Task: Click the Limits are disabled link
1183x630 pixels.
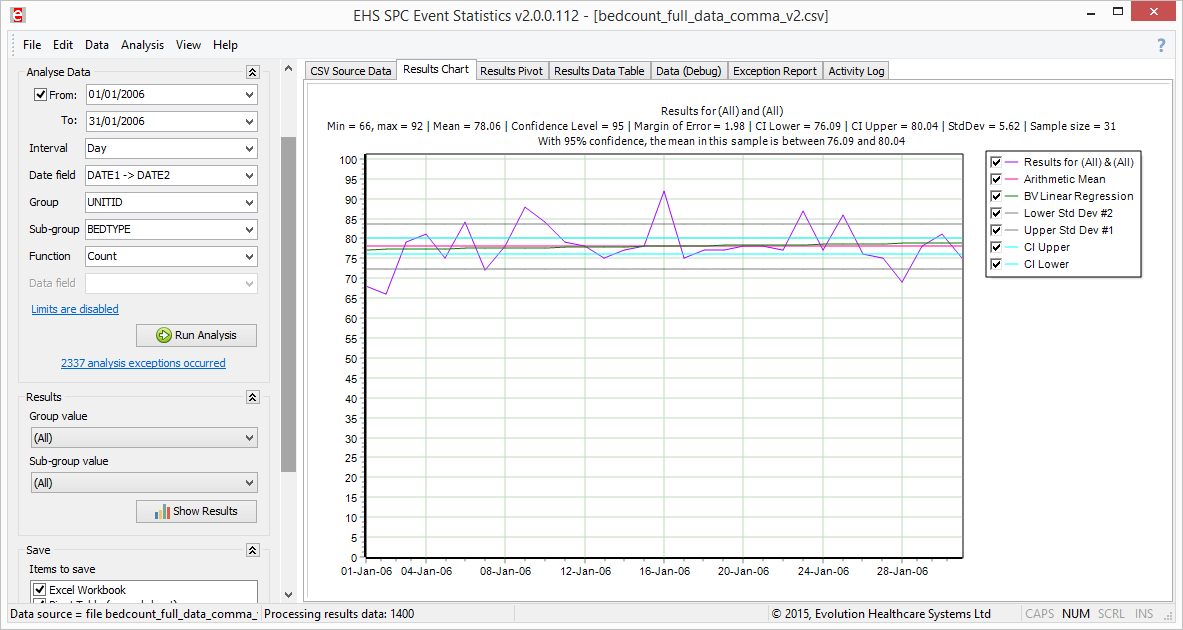Action: 74,309
